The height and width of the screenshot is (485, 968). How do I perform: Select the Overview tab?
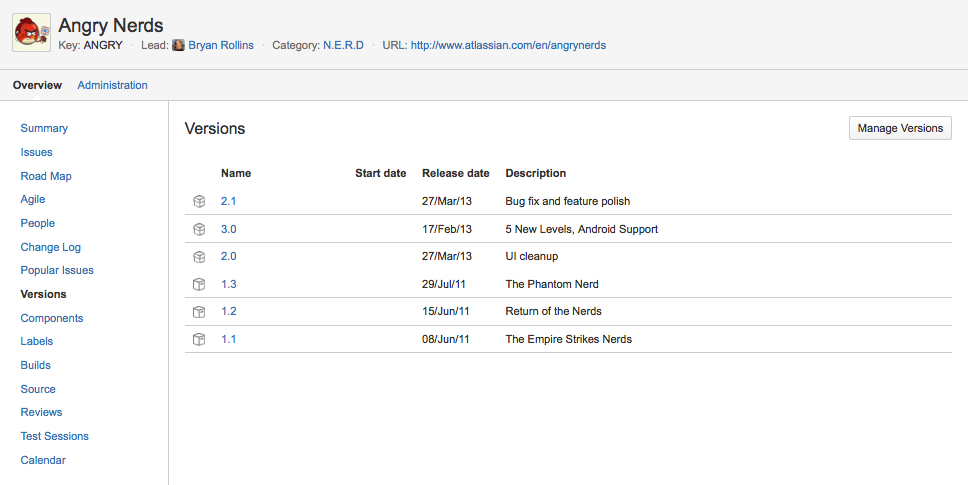click(37, 86)
